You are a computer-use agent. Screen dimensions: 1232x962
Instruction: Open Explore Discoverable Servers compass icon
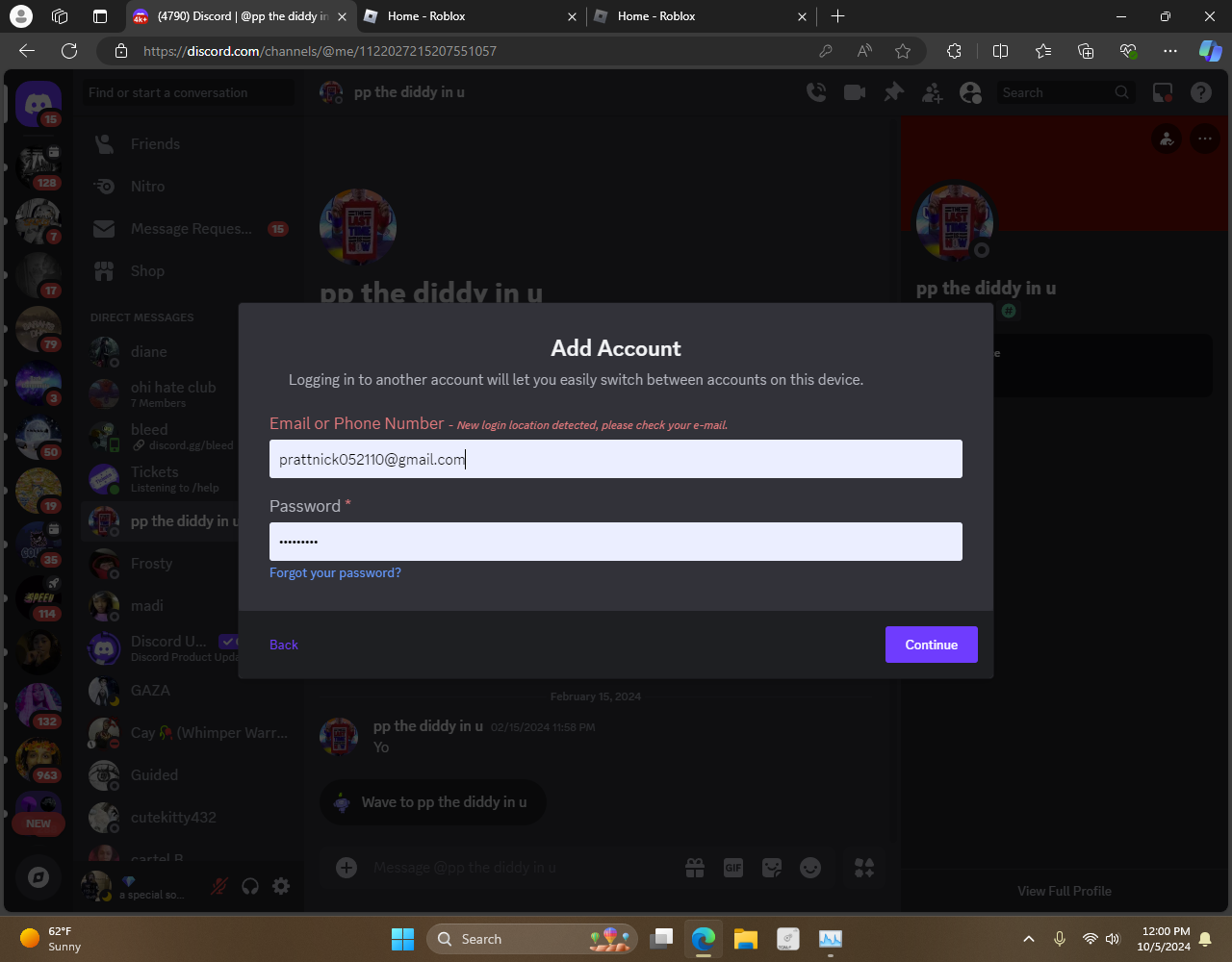tap(38, 876)
